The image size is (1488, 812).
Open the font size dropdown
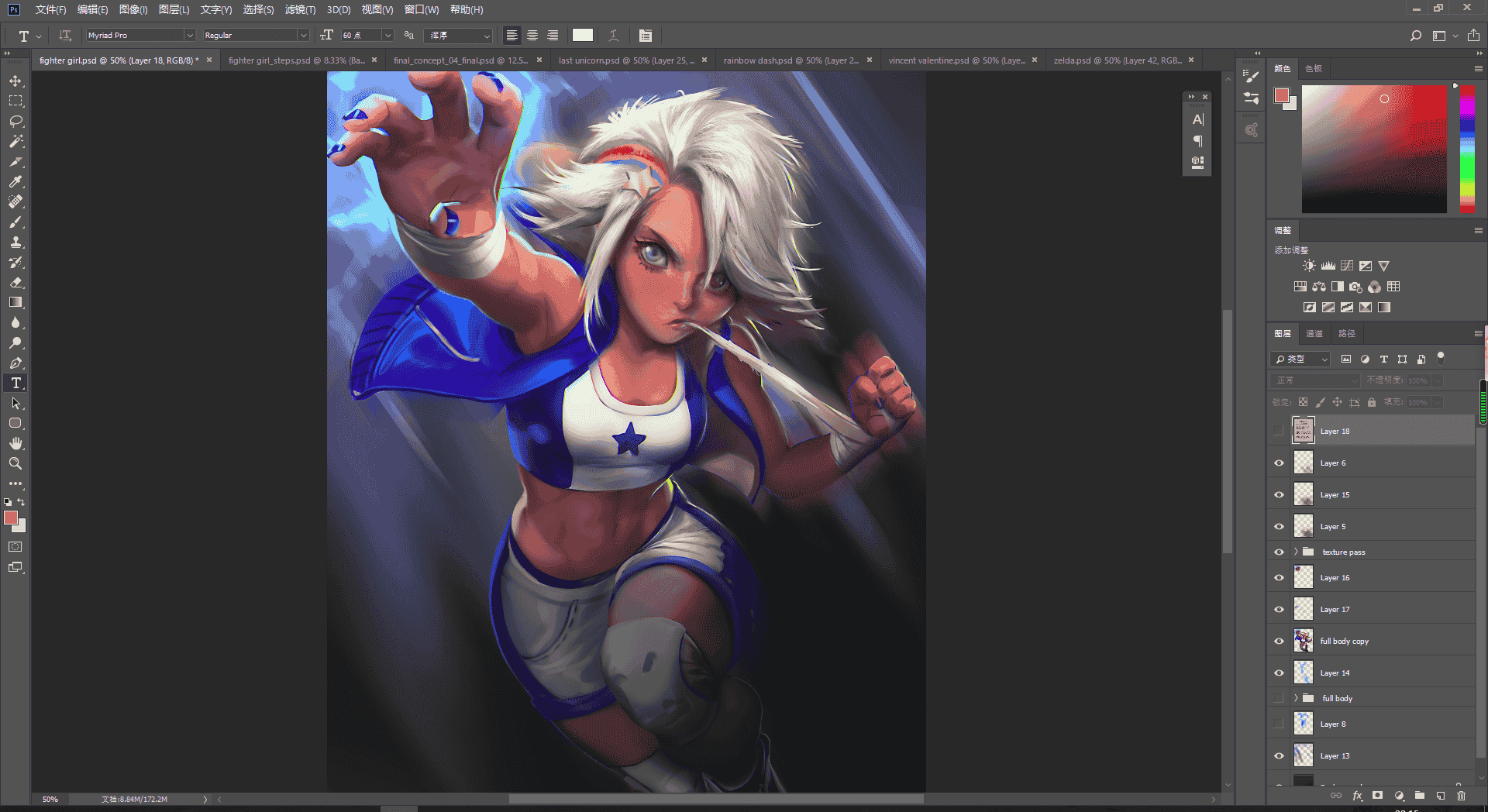click(x=388, y=36)
